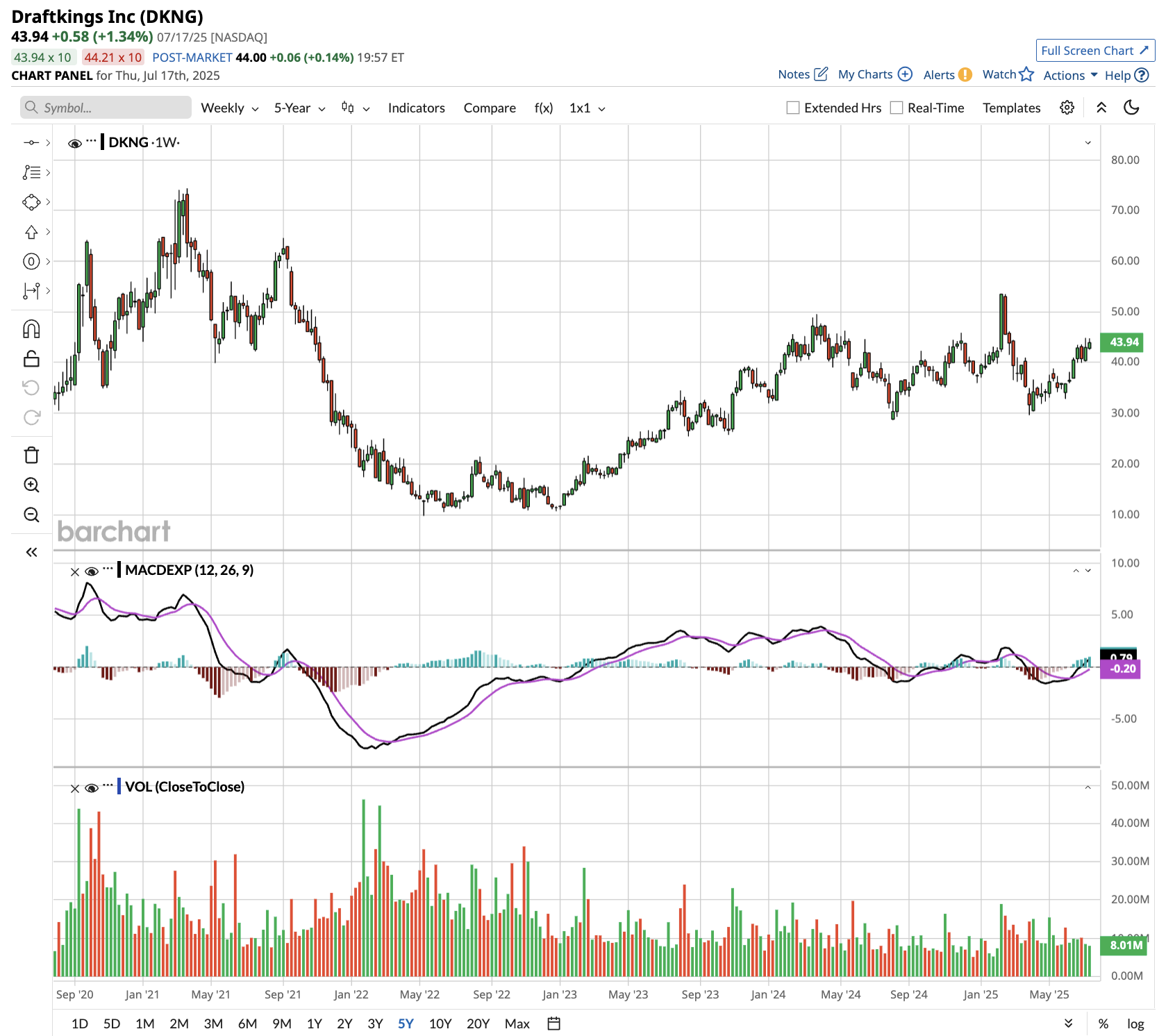Click the Help question mark icon

(1142, 75)
